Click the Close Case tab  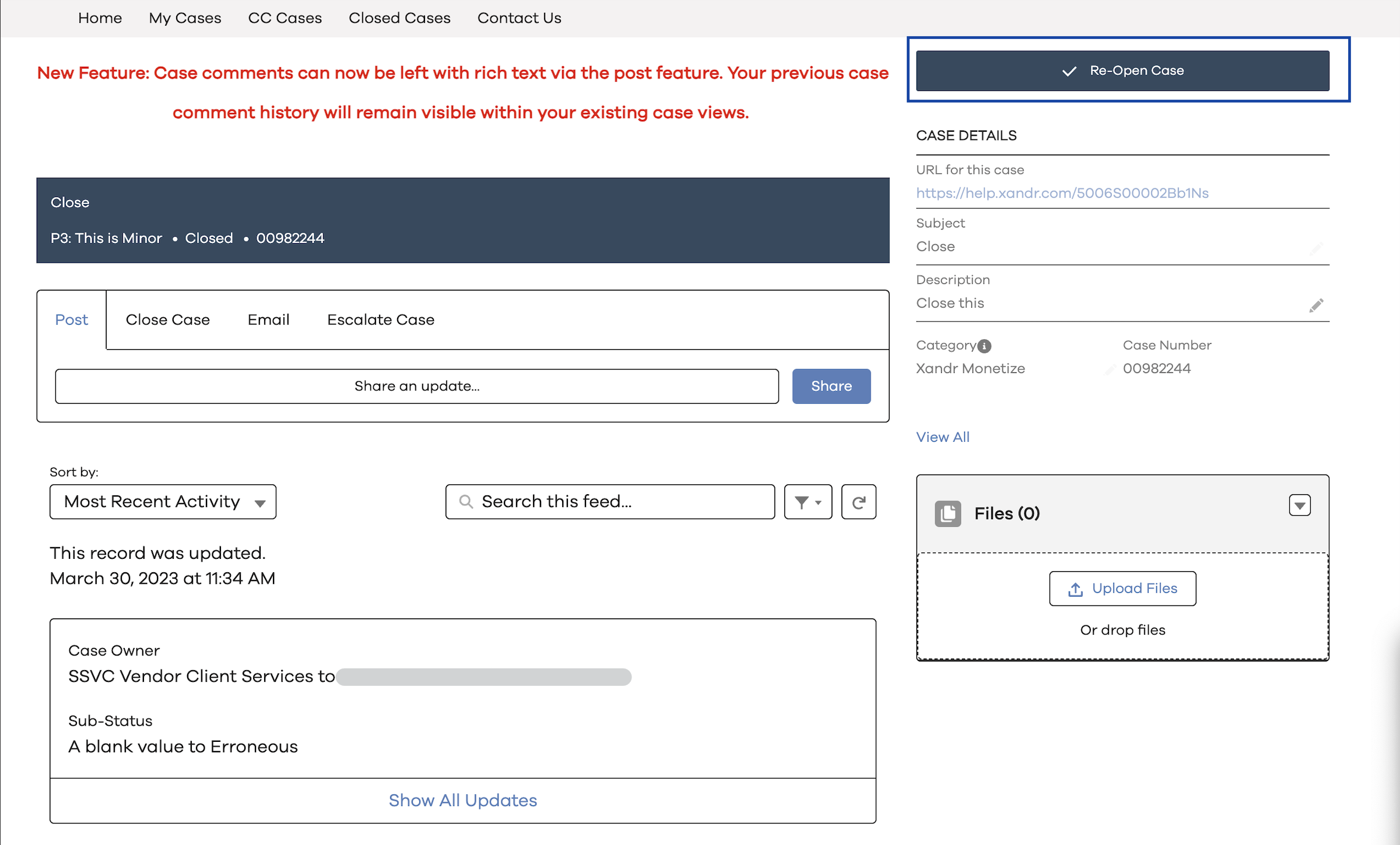point(167,320)
